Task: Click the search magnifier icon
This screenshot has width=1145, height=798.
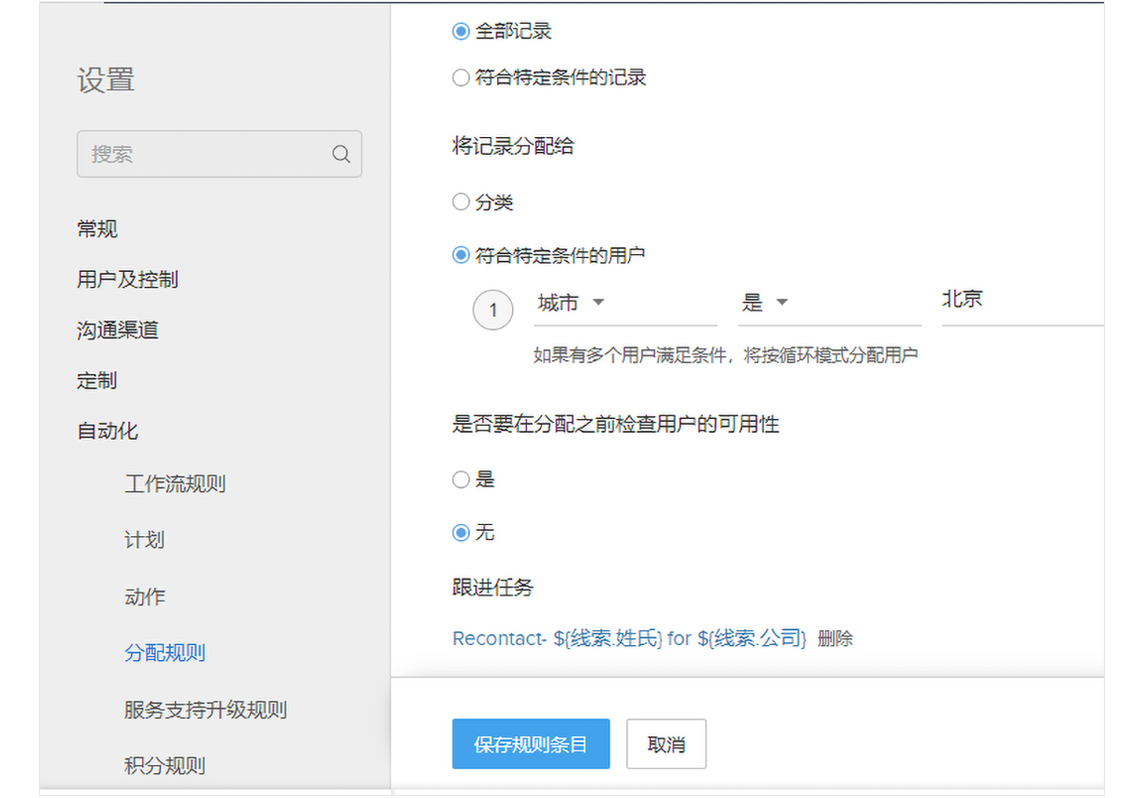Action: tap(341, 155)
